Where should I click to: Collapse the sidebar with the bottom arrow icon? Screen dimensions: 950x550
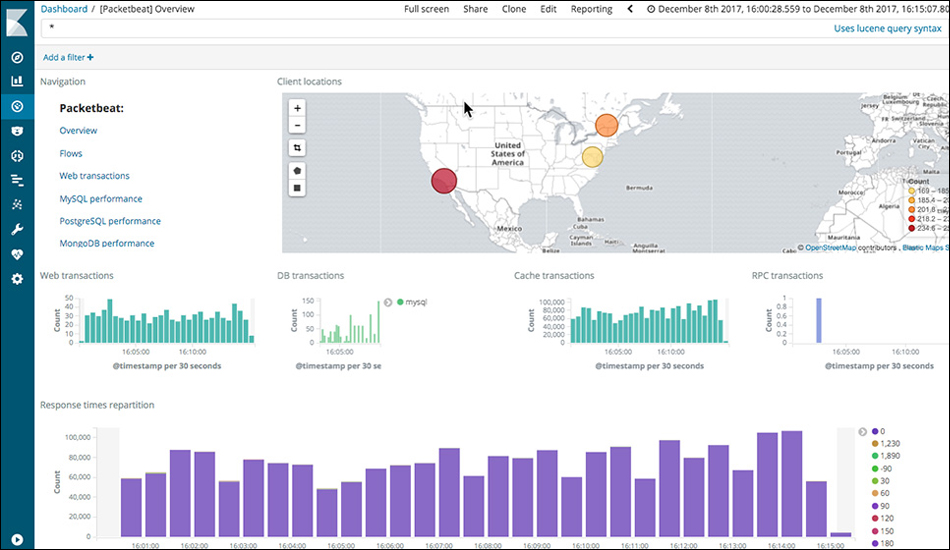coord(17,540)
